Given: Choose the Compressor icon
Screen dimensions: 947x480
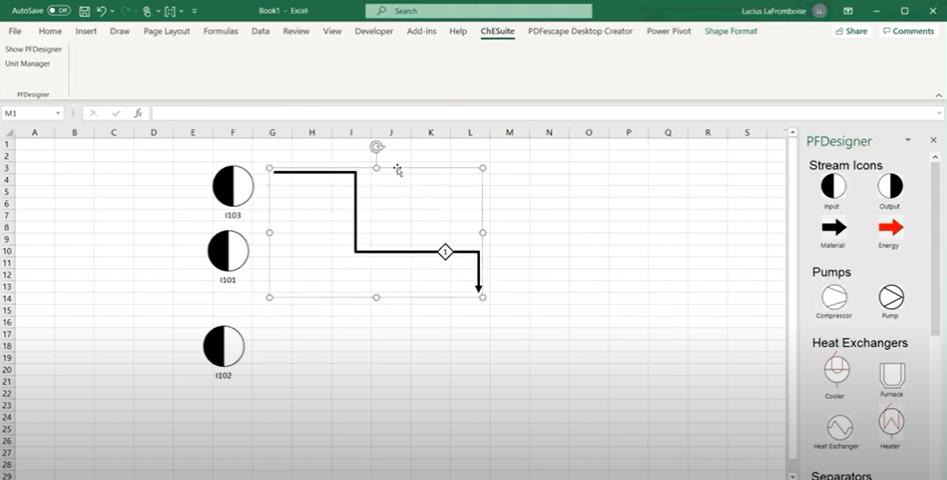Looking at the screenshot, I should click(834, 297).
